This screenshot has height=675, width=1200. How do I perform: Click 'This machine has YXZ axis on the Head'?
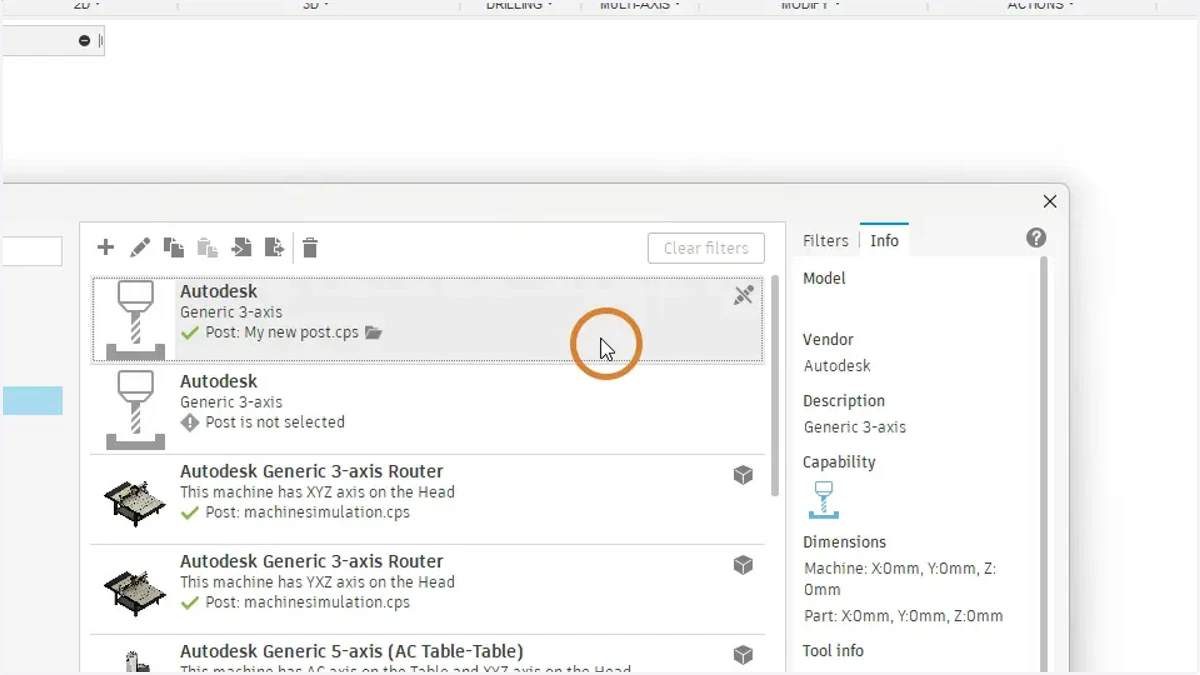(317, 582)
